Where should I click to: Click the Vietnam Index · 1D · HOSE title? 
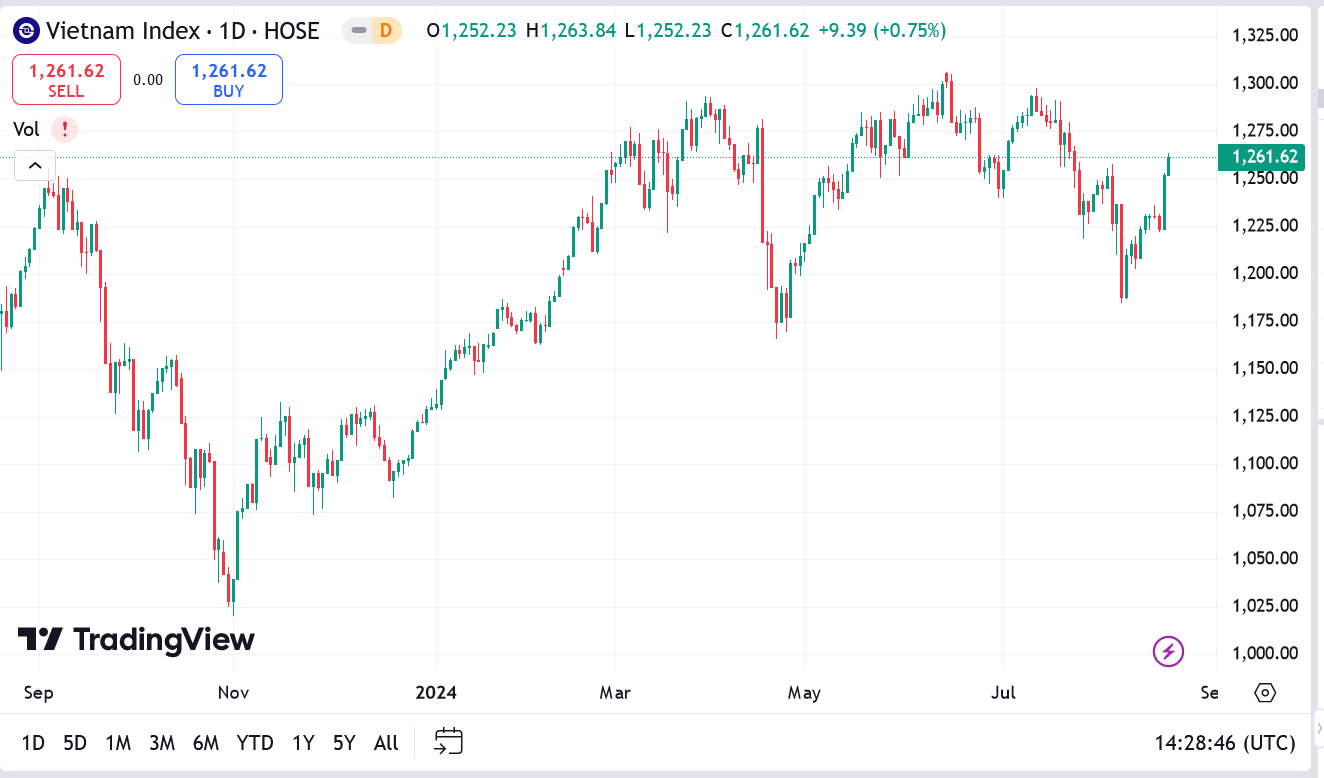coord(182,31)
